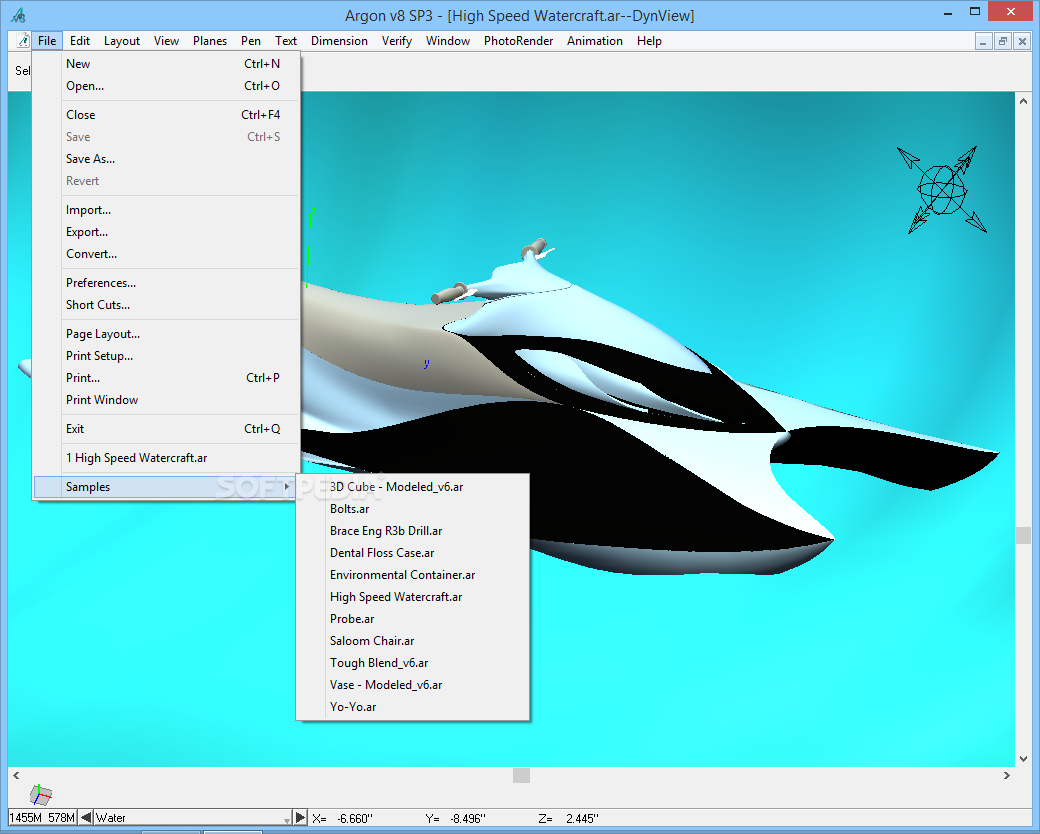
Task: Go to next layer with right arrow
Action: tap(300, 817)
